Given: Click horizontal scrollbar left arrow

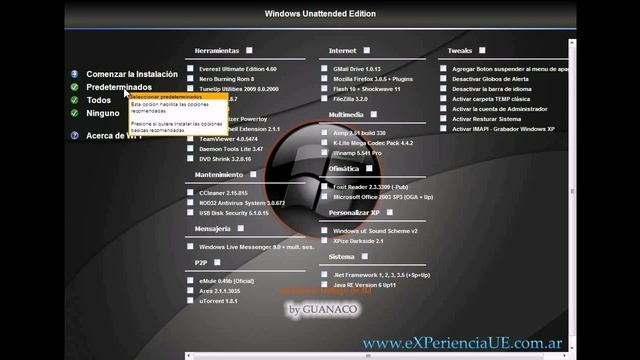Looking at the screenshot, I should 188,356.
